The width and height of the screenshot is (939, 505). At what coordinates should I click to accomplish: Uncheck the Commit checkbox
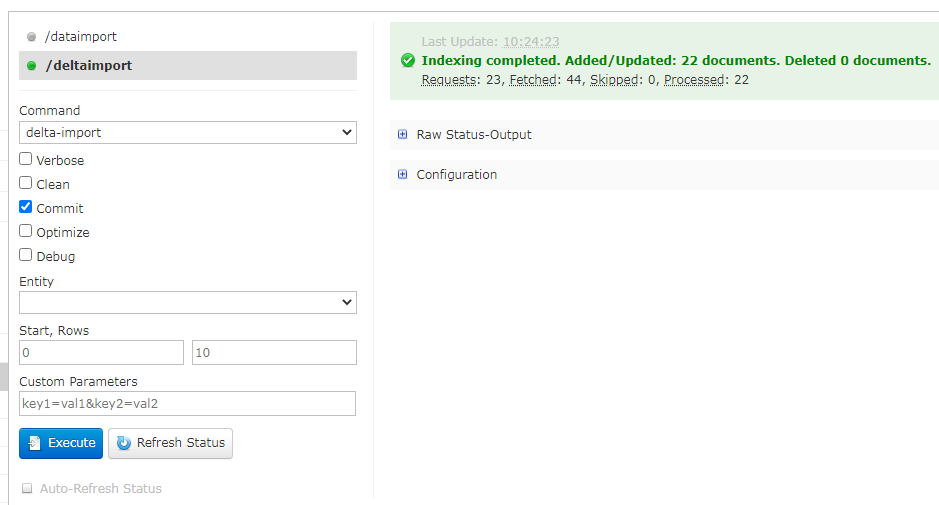(x=26, y=207)
